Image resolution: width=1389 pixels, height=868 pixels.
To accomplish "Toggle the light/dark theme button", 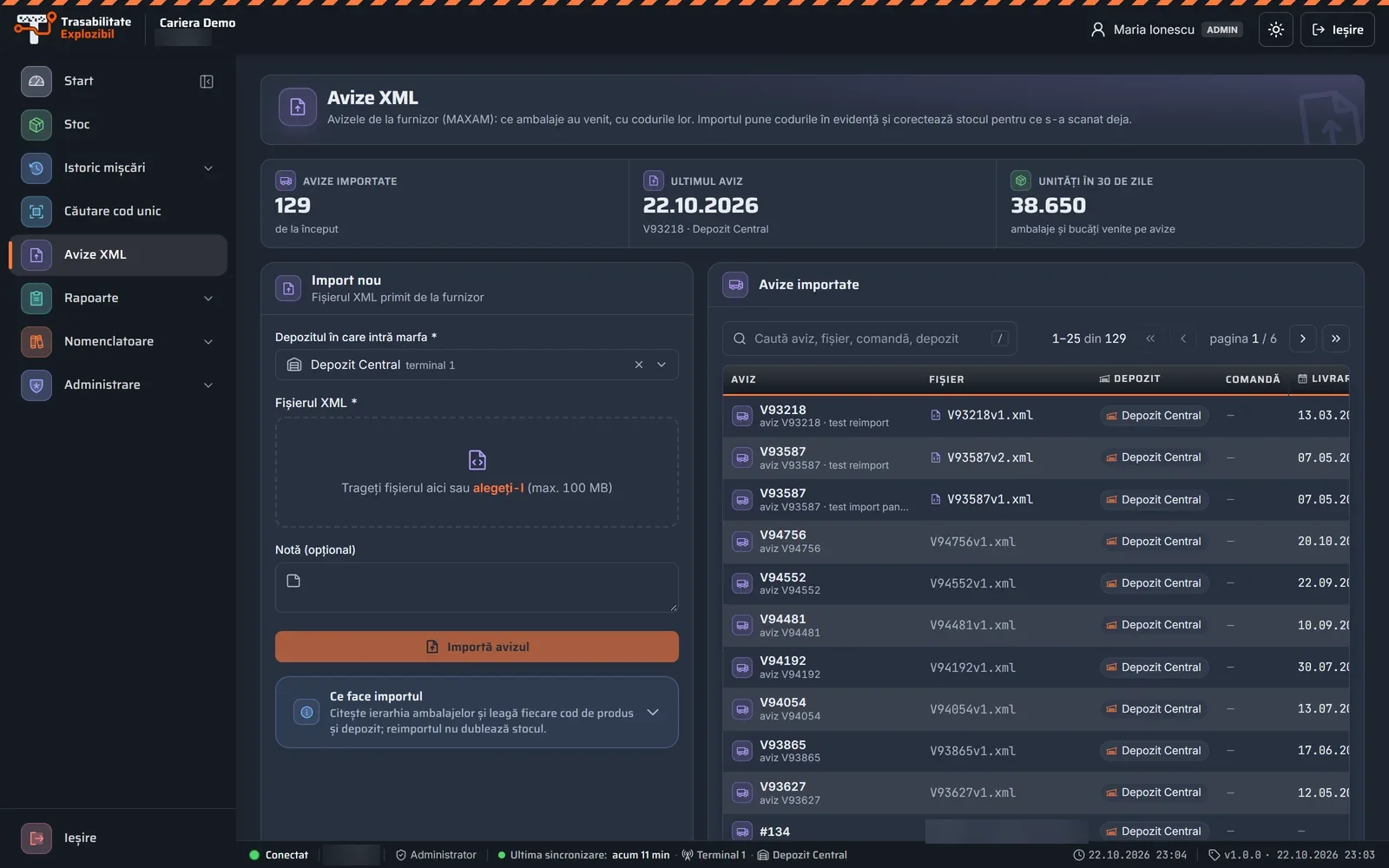I will [x=1275, y=30].
